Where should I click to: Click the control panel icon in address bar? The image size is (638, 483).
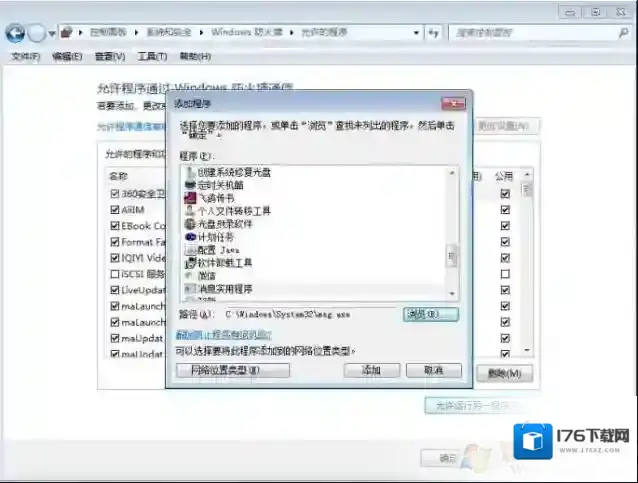[67, 32]
